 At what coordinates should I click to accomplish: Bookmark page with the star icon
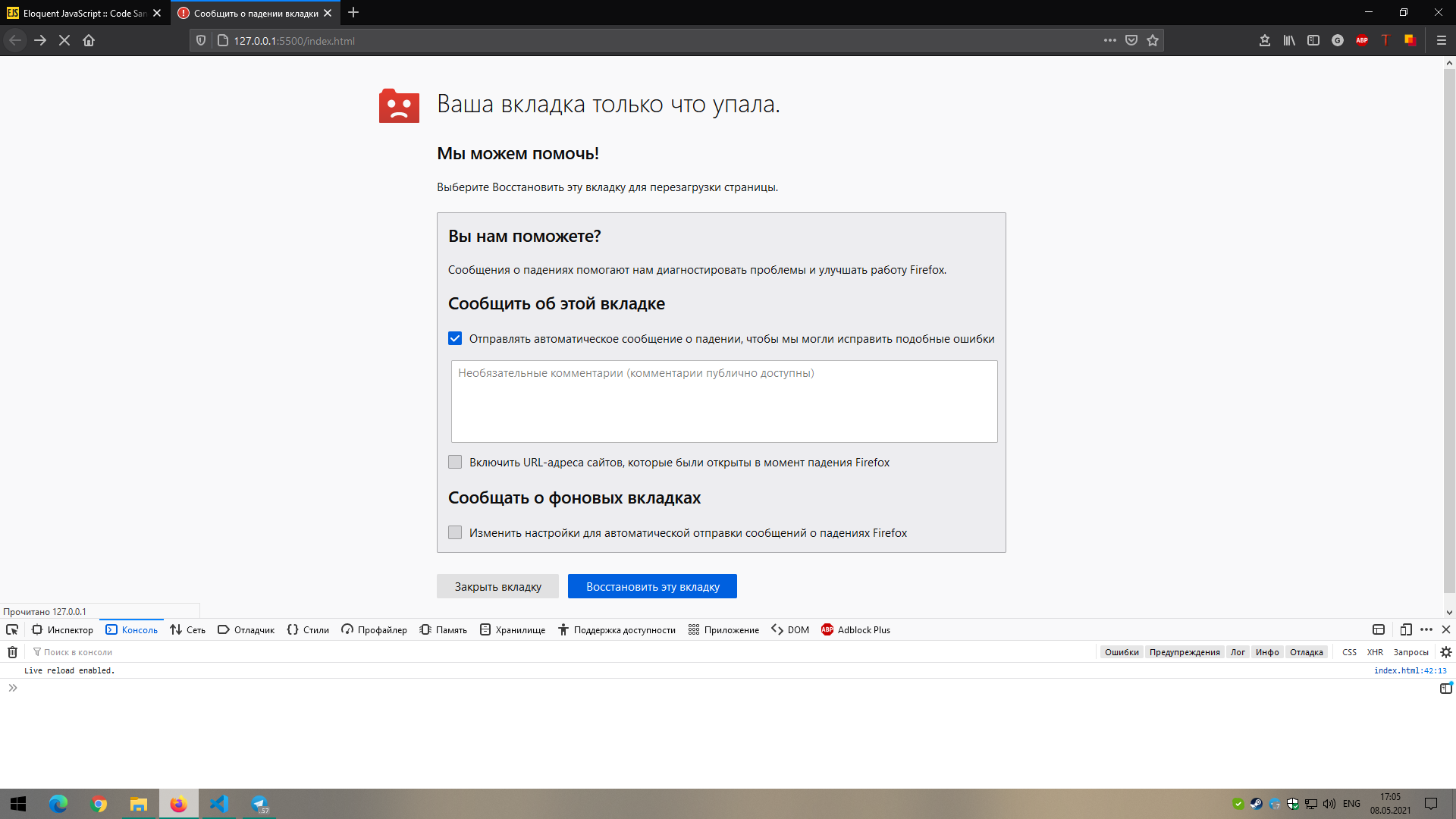(1153, 41)
